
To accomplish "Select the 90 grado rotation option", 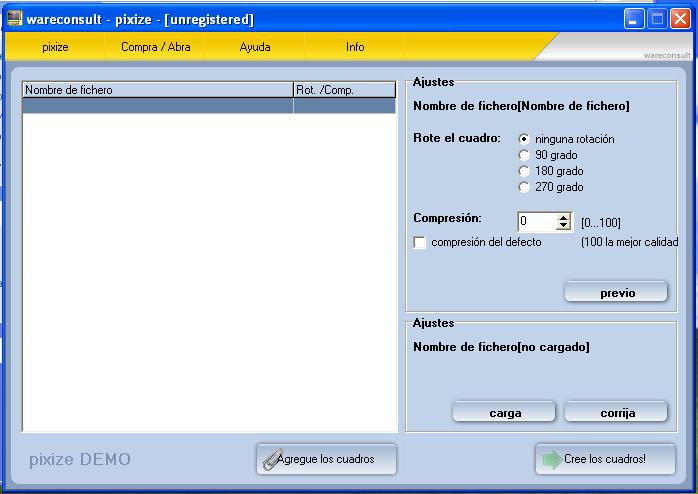I will click(x=524, y=155).
